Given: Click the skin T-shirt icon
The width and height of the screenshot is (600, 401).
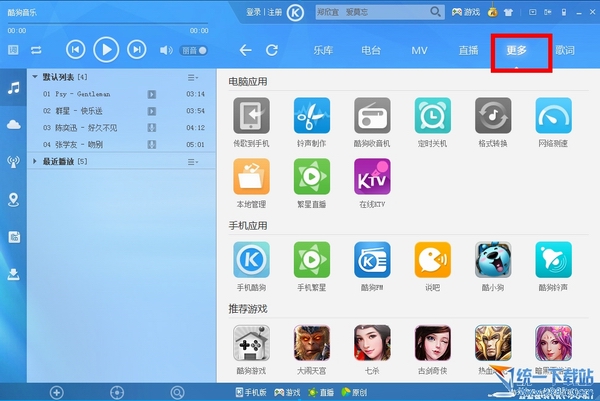Looking at the screenshot, I should coord(508,12).
